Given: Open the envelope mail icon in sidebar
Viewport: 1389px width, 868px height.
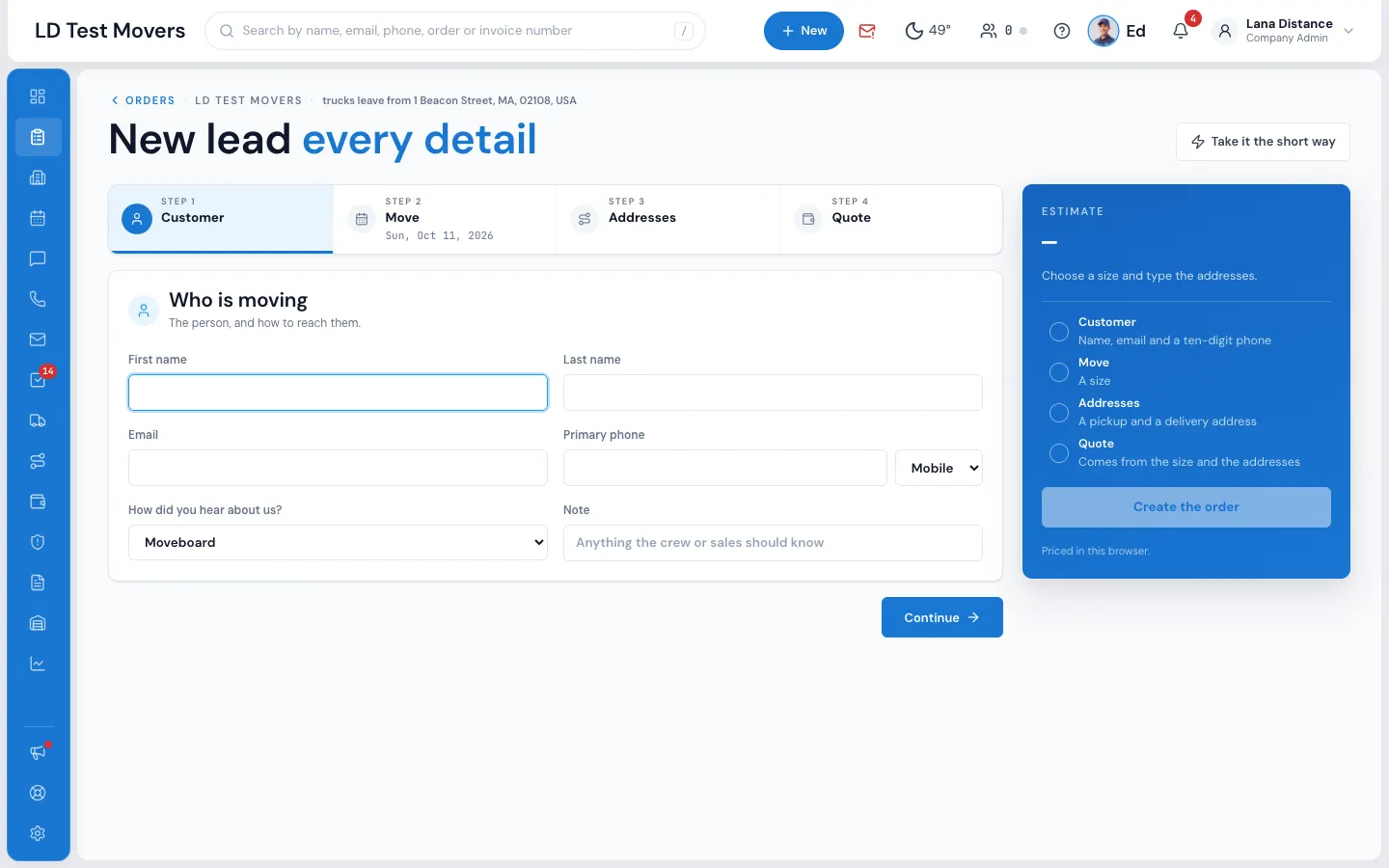Looking at the screenshot, I should click(38, 339).
